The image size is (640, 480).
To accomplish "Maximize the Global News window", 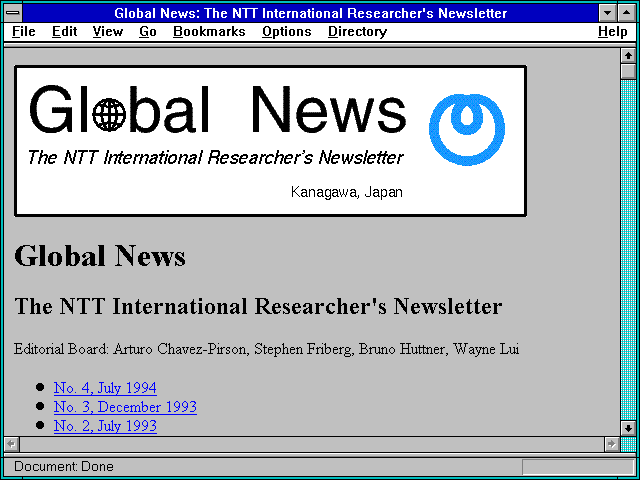I will point(627,13).
